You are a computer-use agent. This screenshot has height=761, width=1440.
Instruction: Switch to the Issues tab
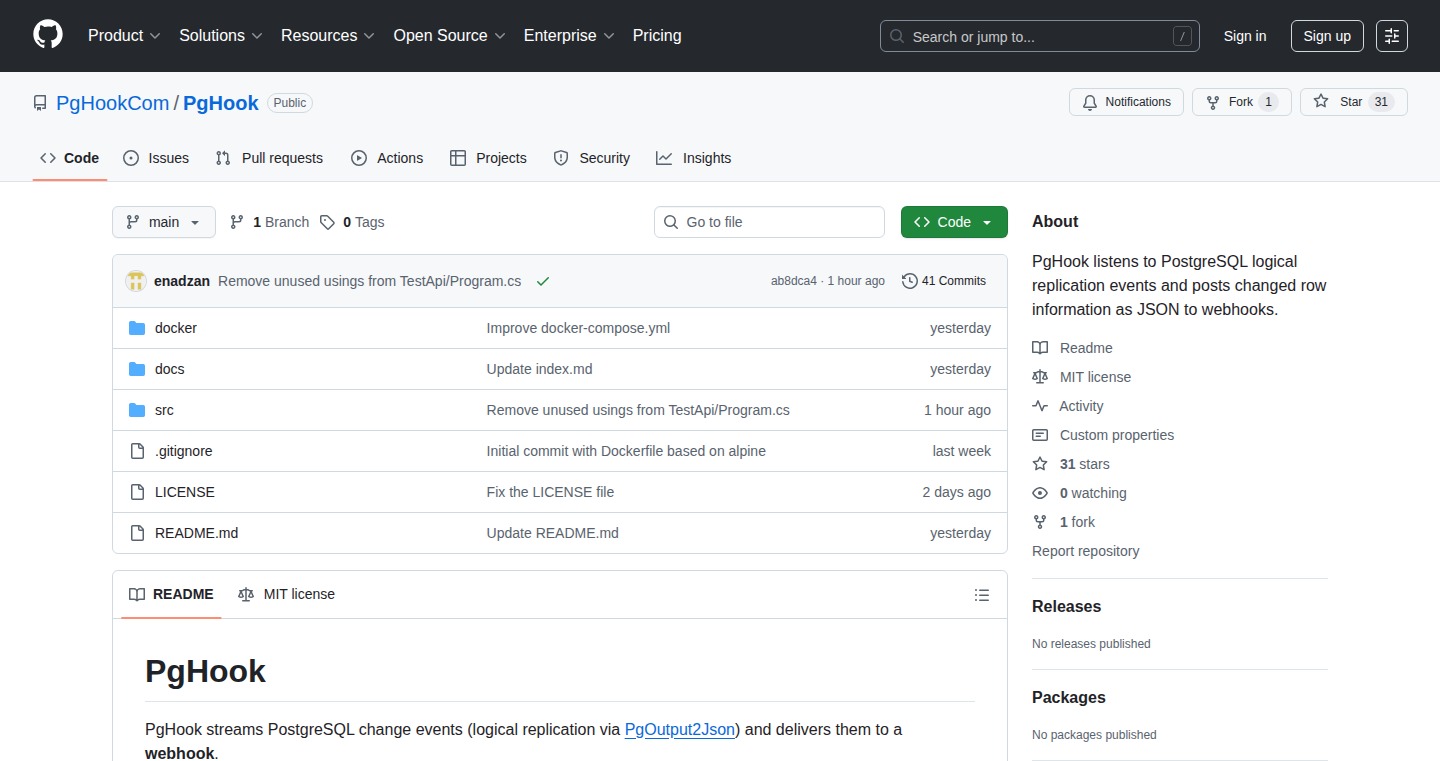[x=156, y=158]
